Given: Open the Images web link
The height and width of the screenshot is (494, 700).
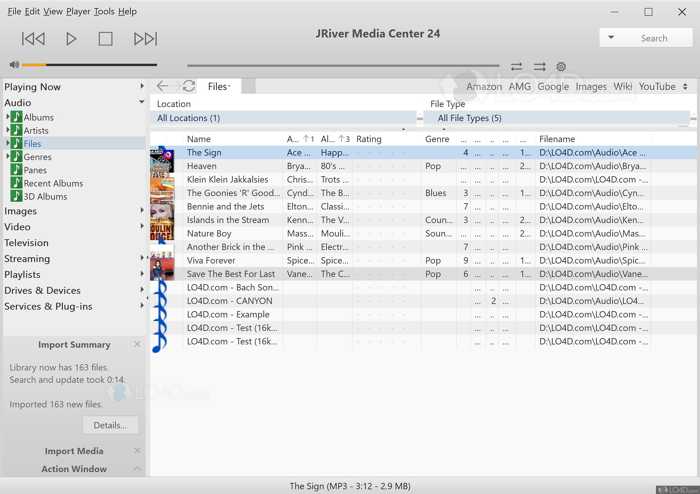Looking at the screenshot, I should [x=591, y=87].
